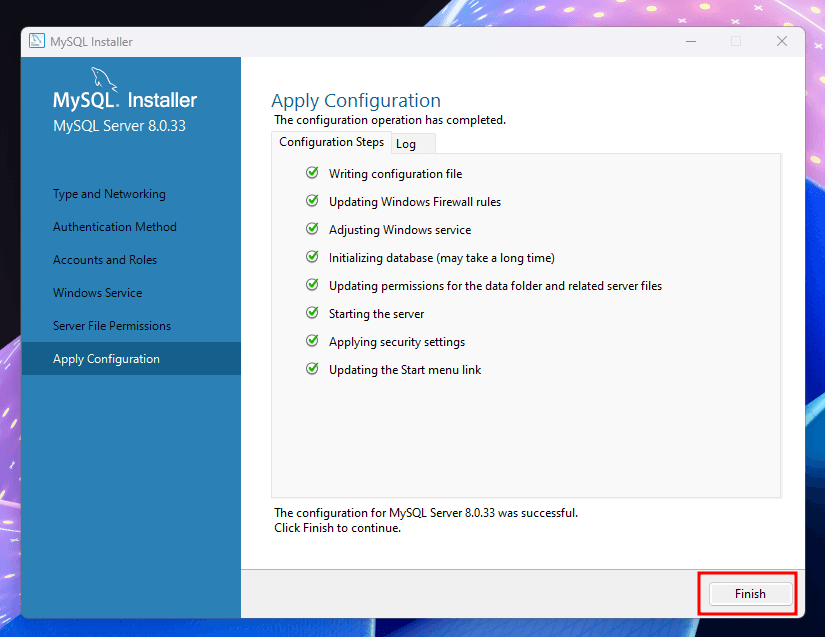Select the Configuration Steps tab
825x637 pixels.
pos(331,142)
